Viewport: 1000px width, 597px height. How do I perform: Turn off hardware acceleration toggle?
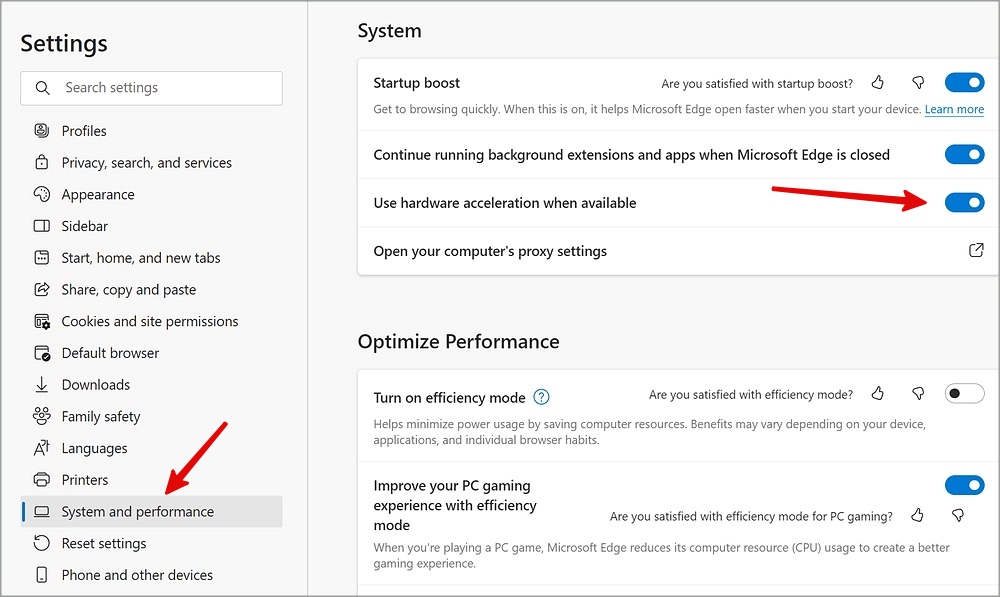point(964,203)
